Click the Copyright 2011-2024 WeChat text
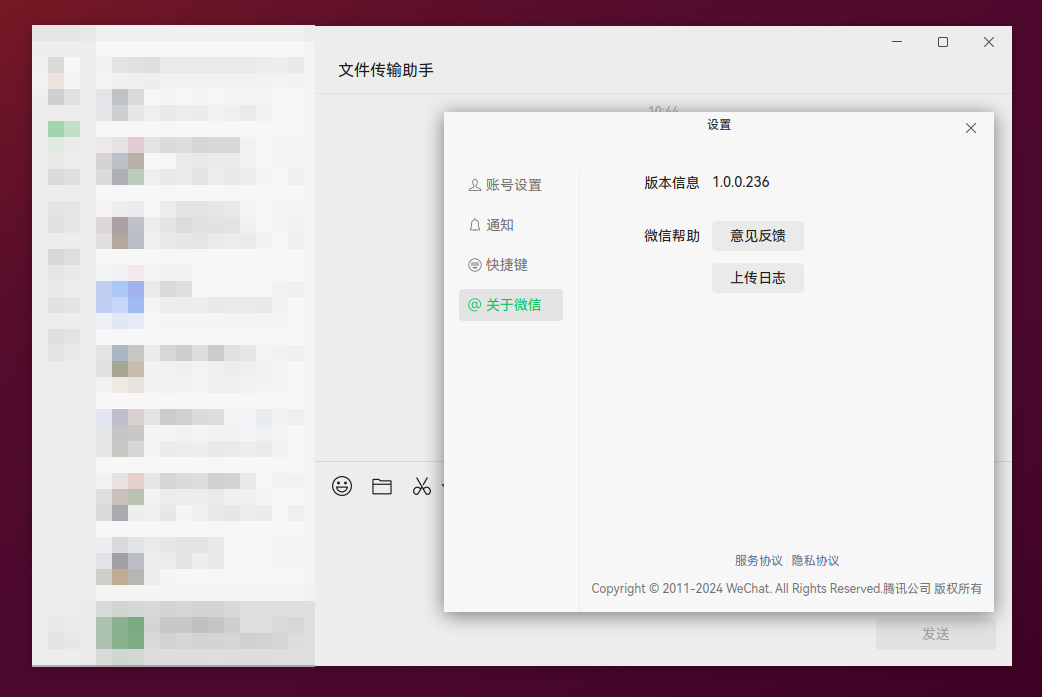The image size is (1042, 697). pos(786,589)
